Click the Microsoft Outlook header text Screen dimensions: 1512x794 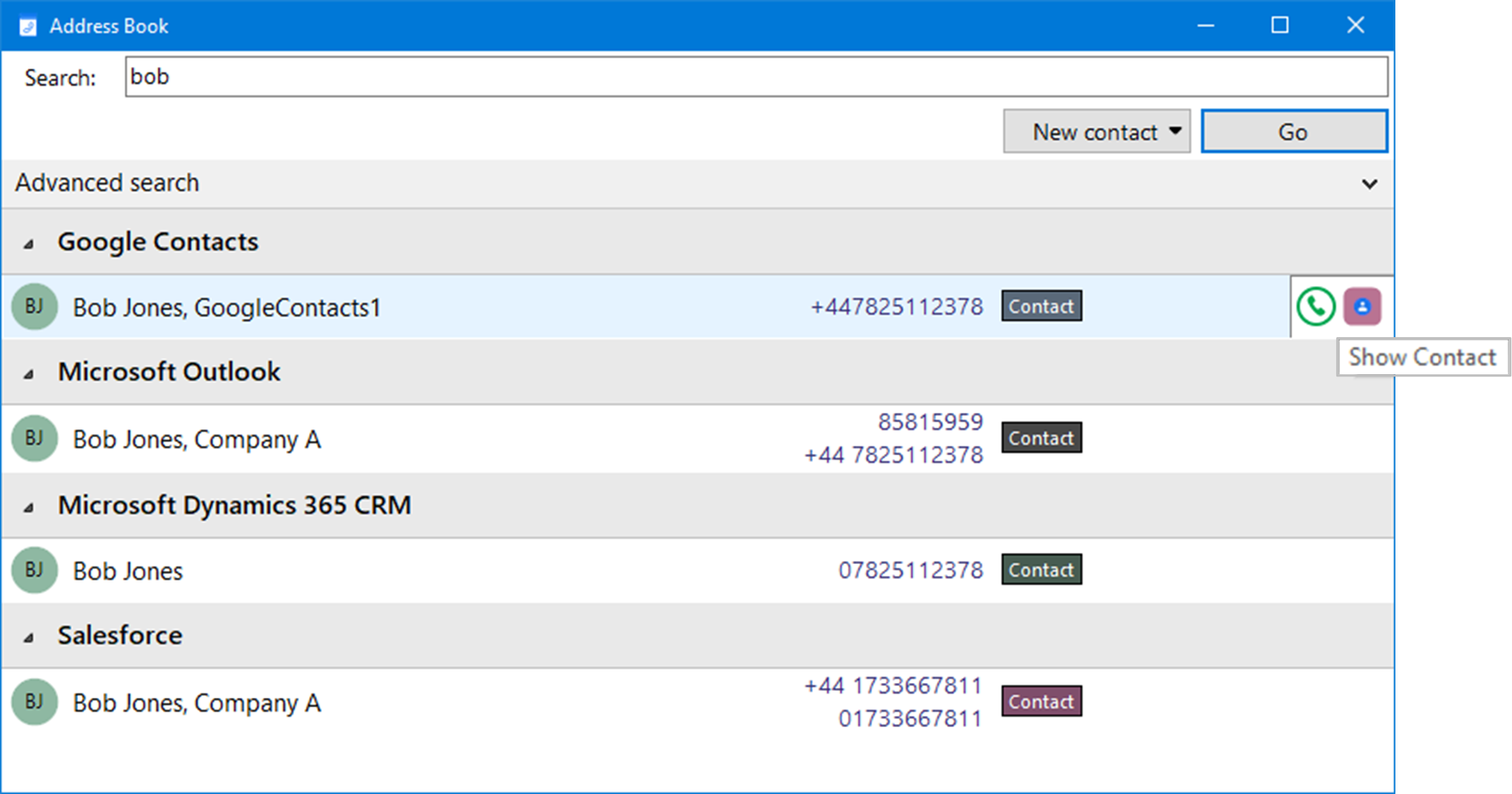(169, 371)
